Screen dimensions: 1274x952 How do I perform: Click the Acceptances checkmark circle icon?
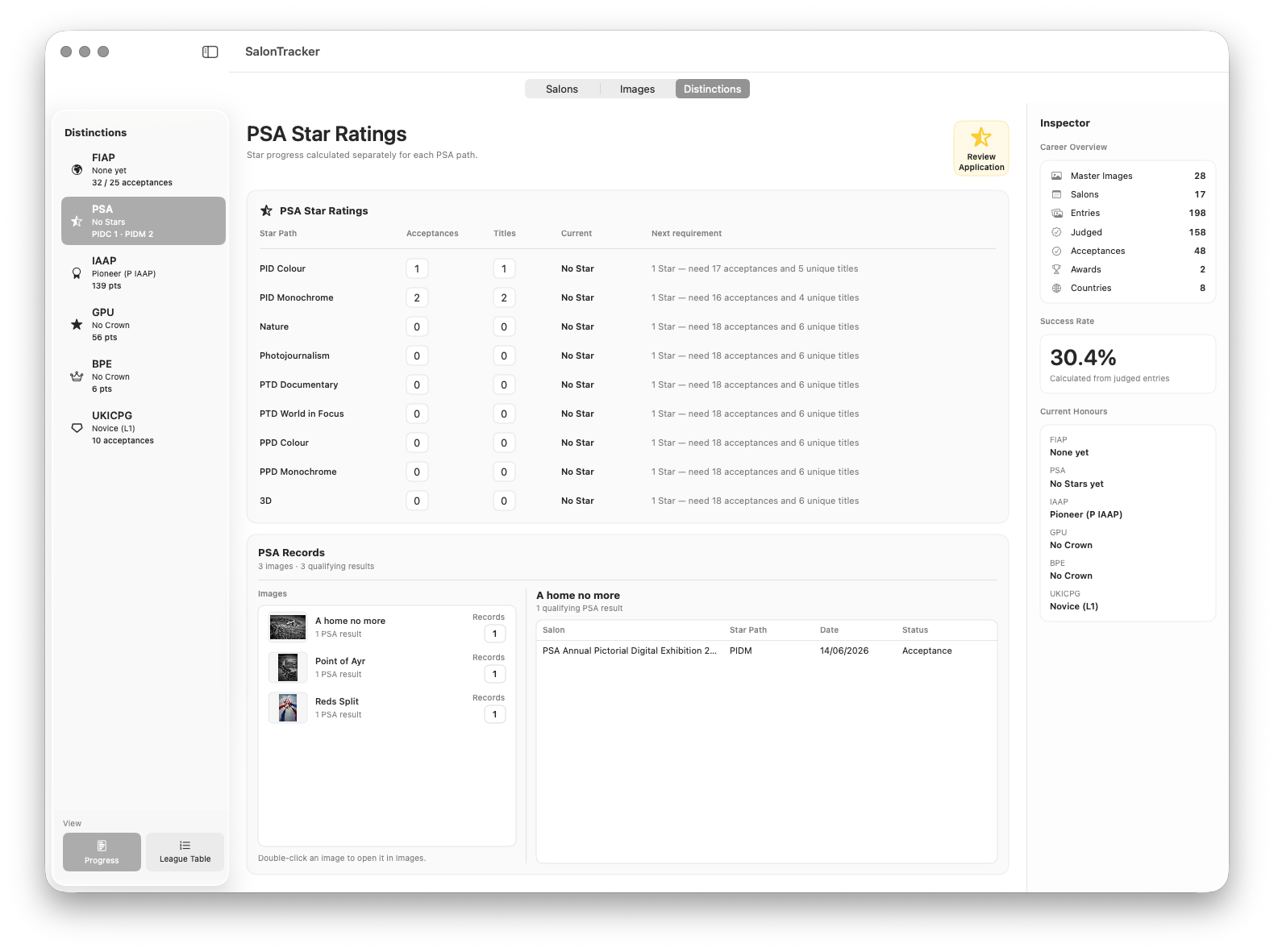coord(1056,251)
